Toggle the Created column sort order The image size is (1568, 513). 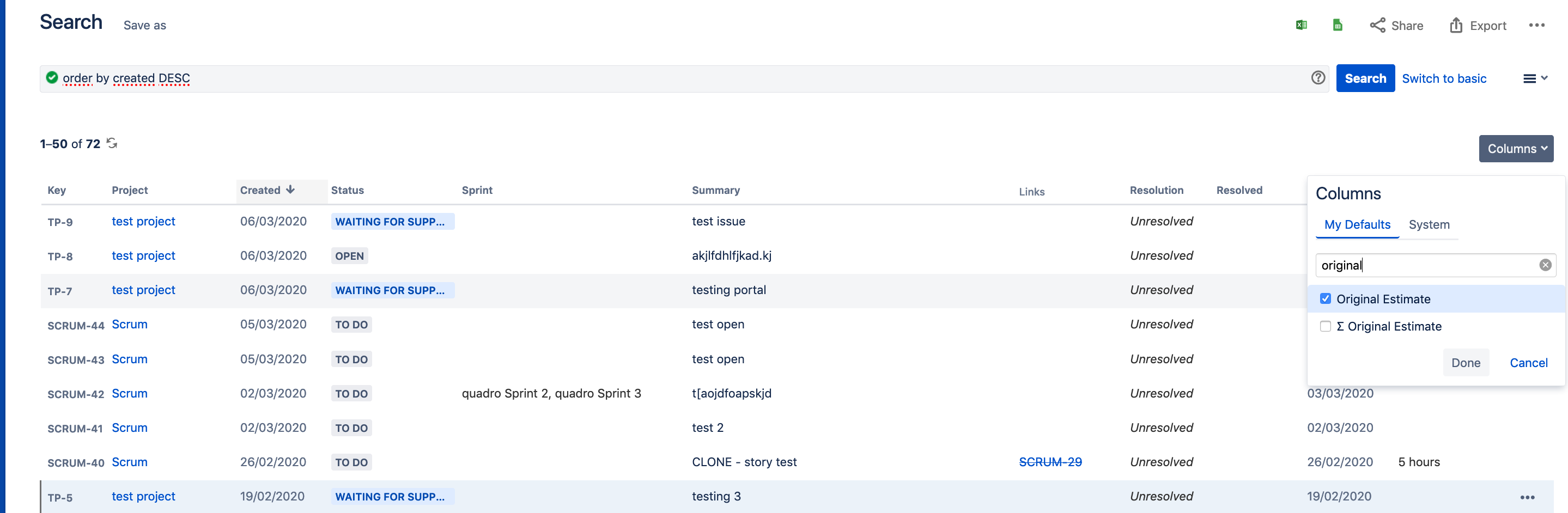(266, 190)
